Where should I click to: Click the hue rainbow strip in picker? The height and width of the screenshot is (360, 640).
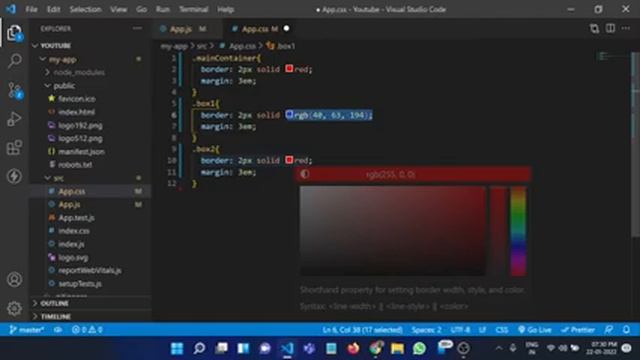tap(518, 231)
